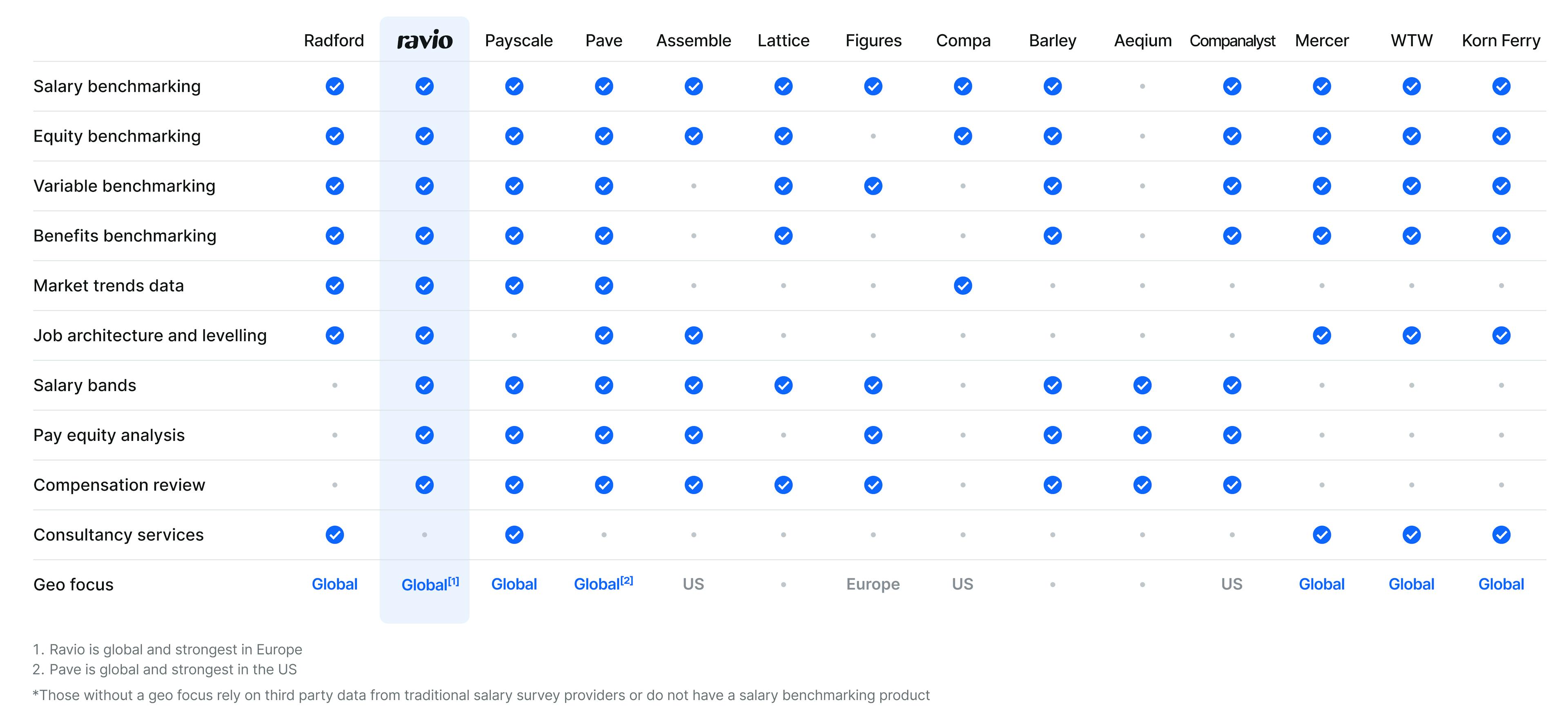Click Barley's Benefits benchmarking checkmark
Screen dimensions: 1568x720
1052,236
